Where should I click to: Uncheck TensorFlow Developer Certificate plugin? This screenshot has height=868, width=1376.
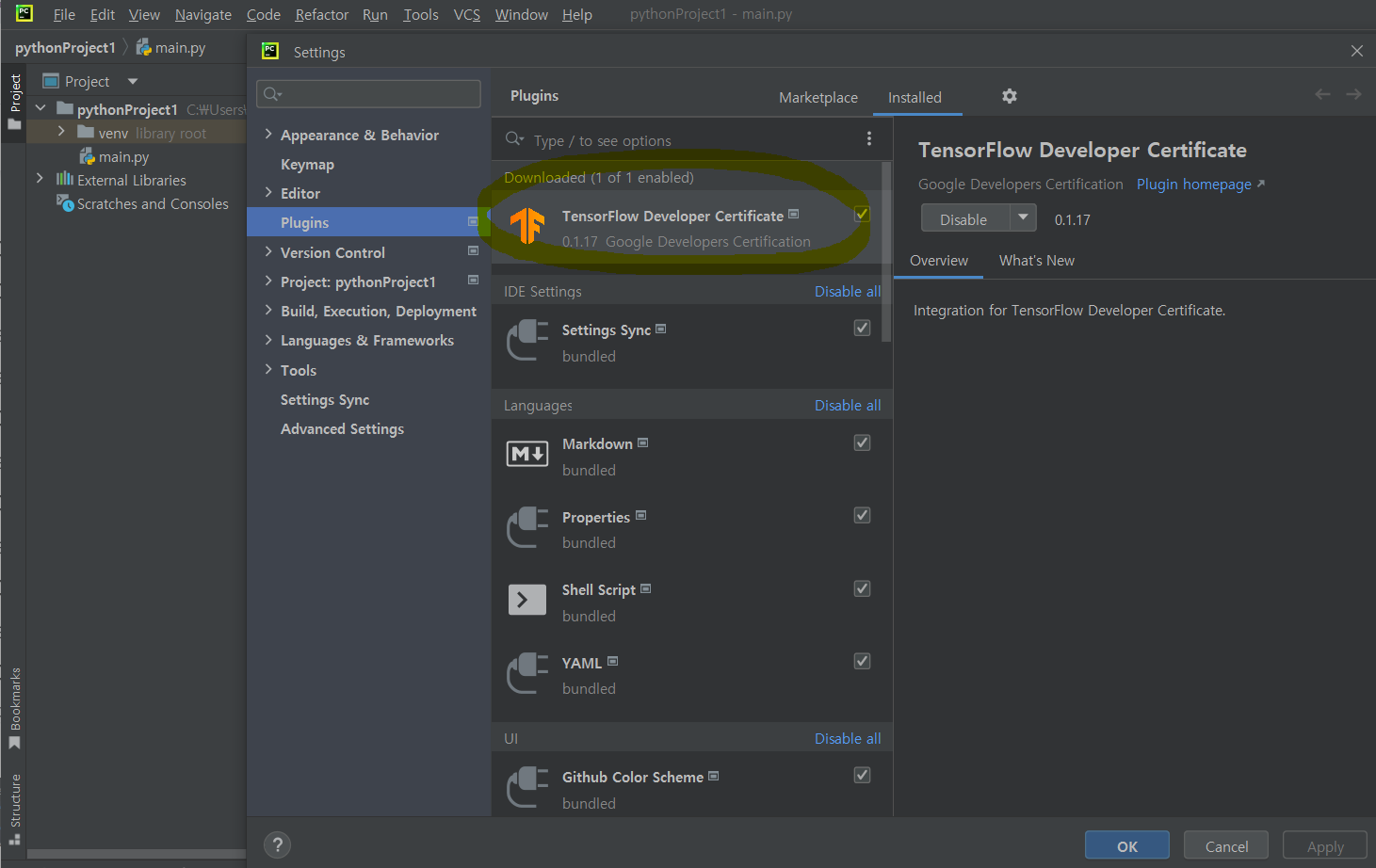pyautogui.click(x=862, y=214)
